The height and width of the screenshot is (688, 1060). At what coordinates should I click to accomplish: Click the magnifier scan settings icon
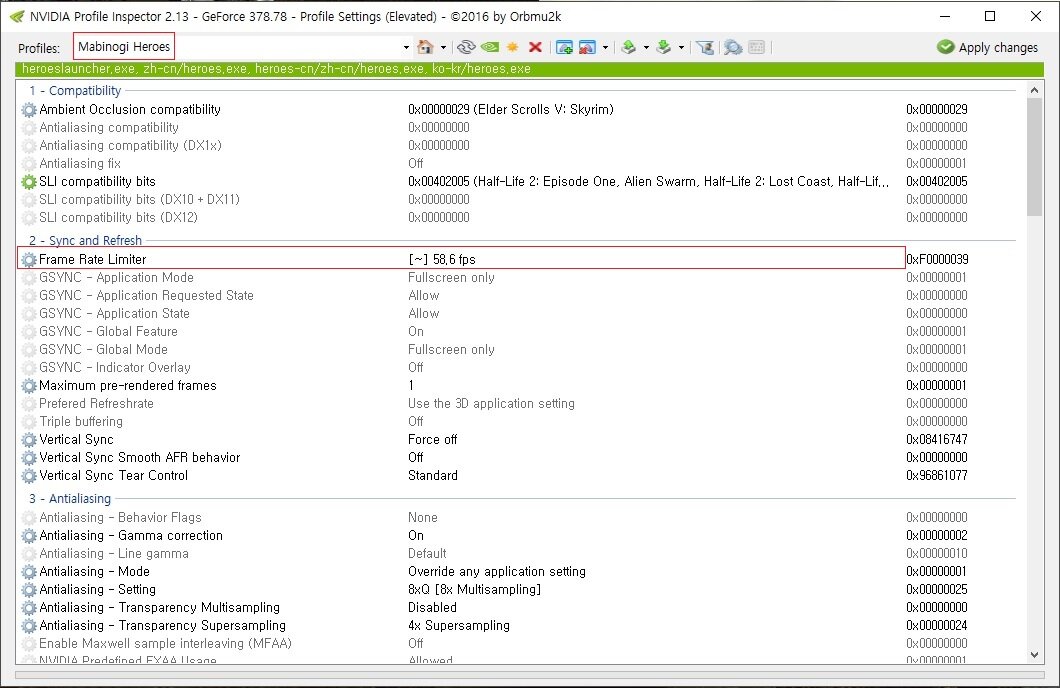[733, 47]
